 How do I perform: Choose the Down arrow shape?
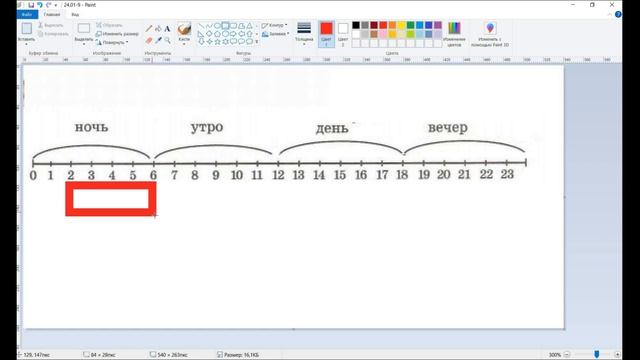click(x=201, y=42)
